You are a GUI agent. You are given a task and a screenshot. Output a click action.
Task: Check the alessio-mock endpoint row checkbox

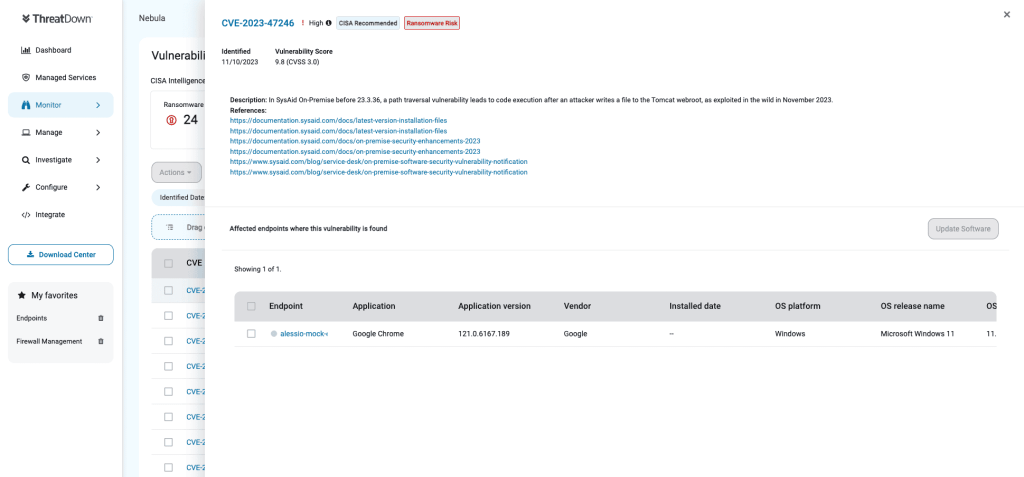point(251,334)
